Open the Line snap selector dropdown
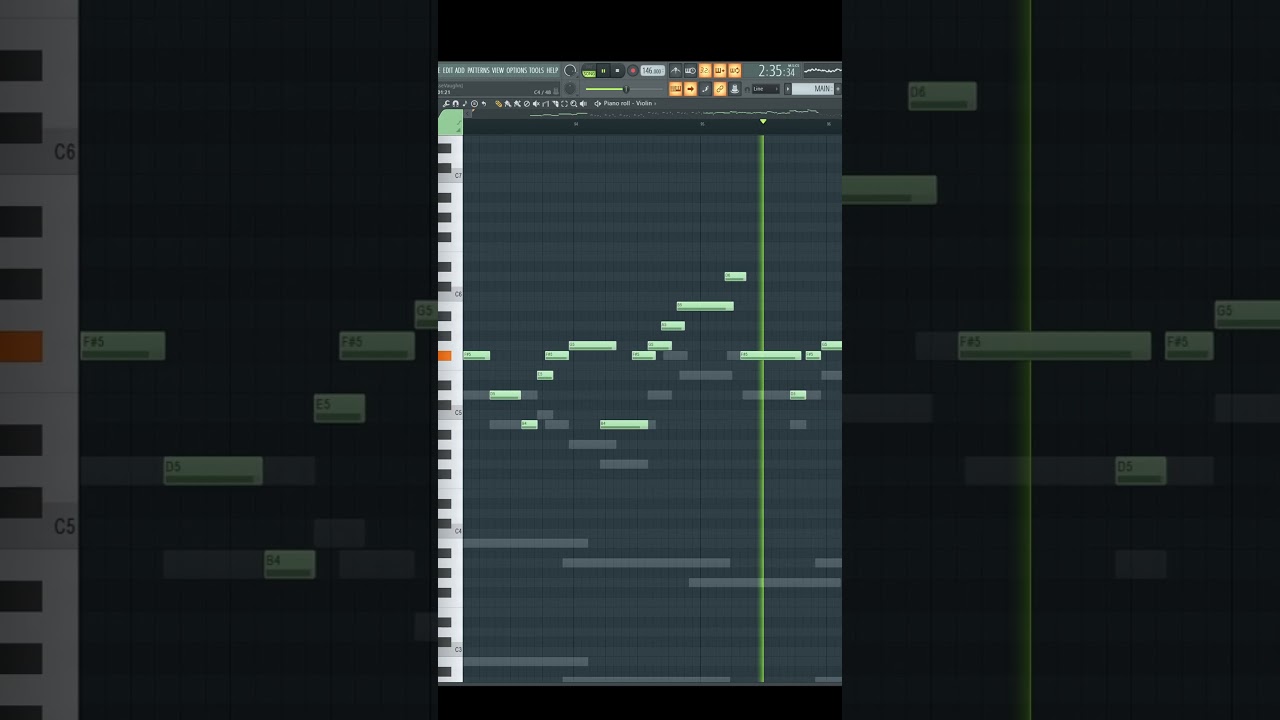Viewport: 1280px width, 720px height. pyautogui.click(x=766, y=89)
